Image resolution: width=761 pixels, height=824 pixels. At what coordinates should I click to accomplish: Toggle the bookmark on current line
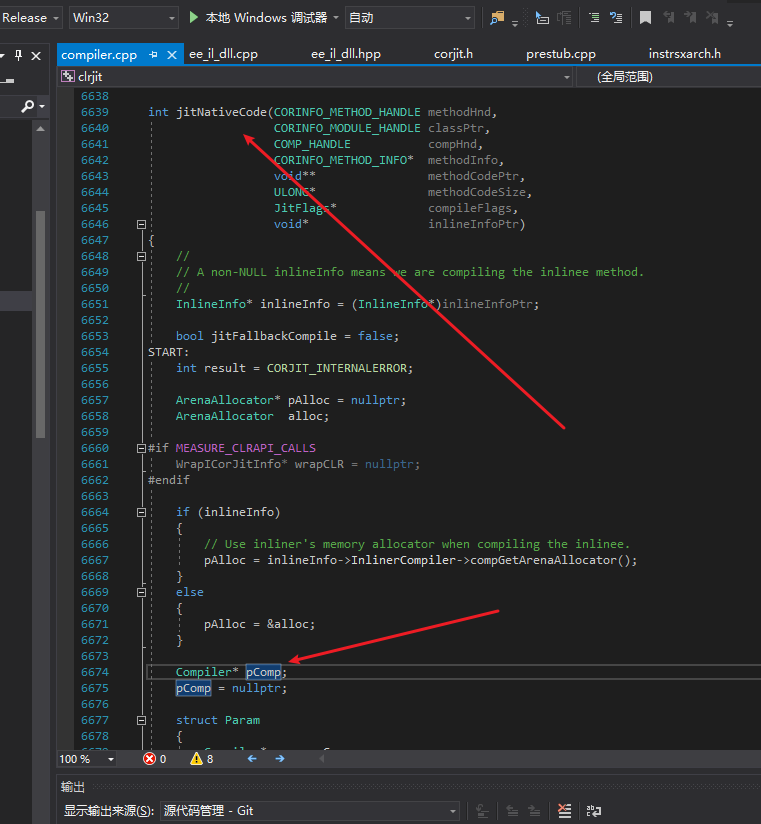[645, 18]
